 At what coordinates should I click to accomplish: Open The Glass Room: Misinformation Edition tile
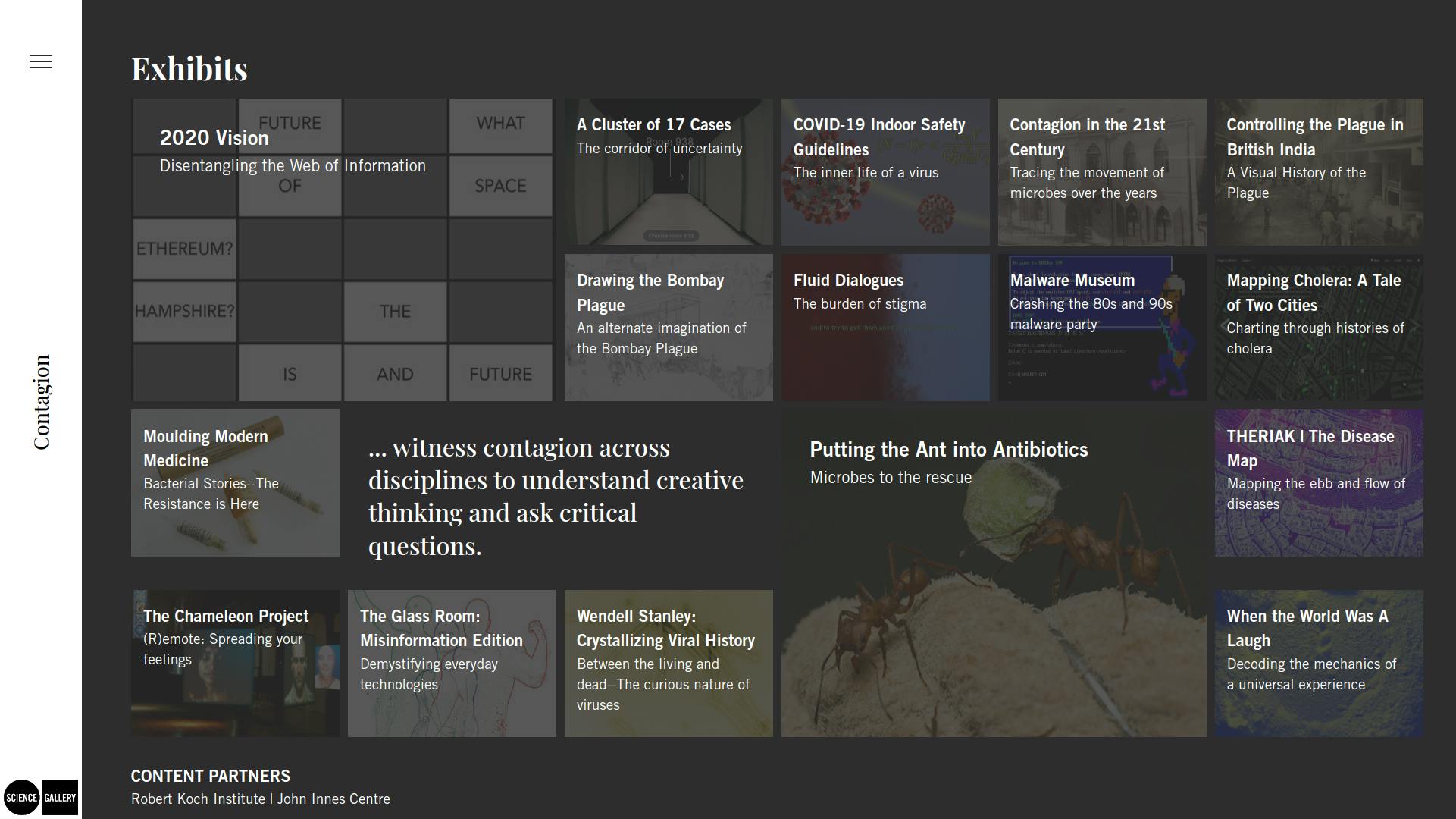click(x=452, y=664)
